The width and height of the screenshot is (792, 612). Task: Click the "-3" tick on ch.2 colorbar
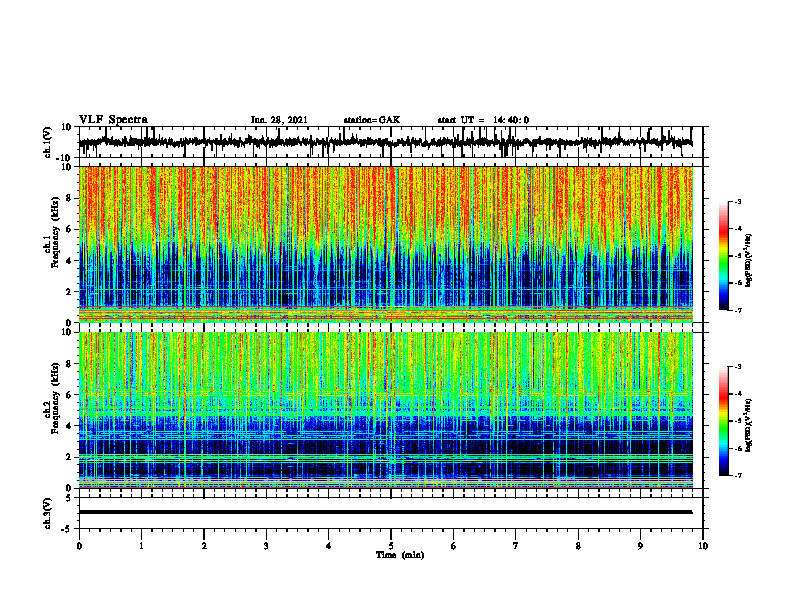click(737, 367)
